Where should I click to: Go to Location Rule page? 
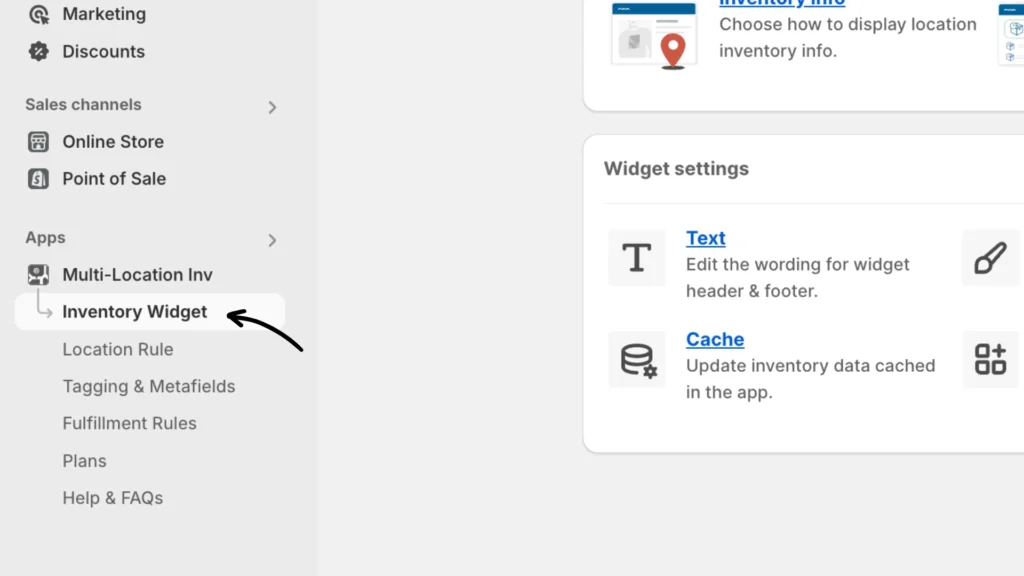118,349
